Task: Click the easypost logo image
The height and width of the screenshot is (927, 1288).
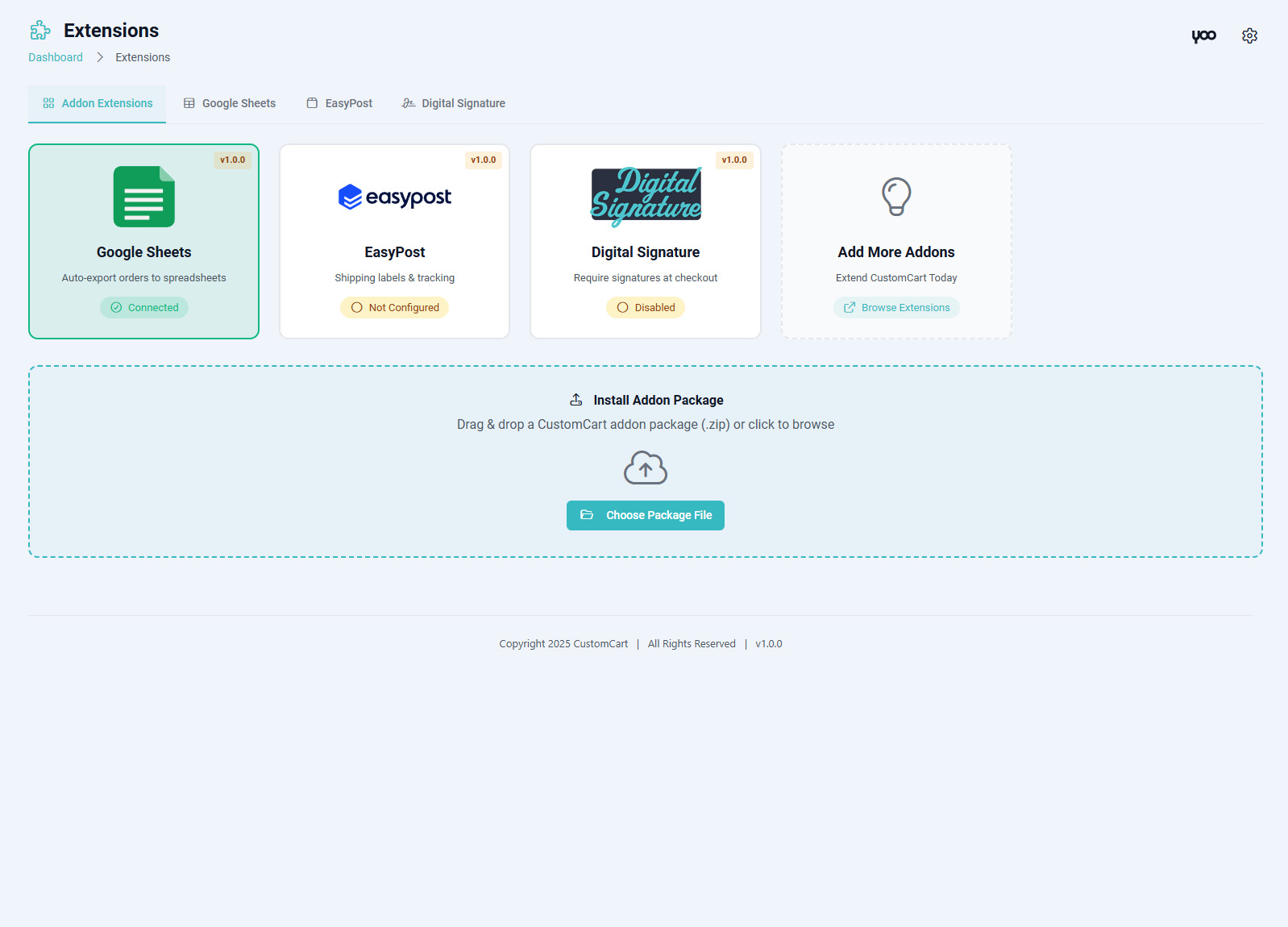Action: [395, 197]
